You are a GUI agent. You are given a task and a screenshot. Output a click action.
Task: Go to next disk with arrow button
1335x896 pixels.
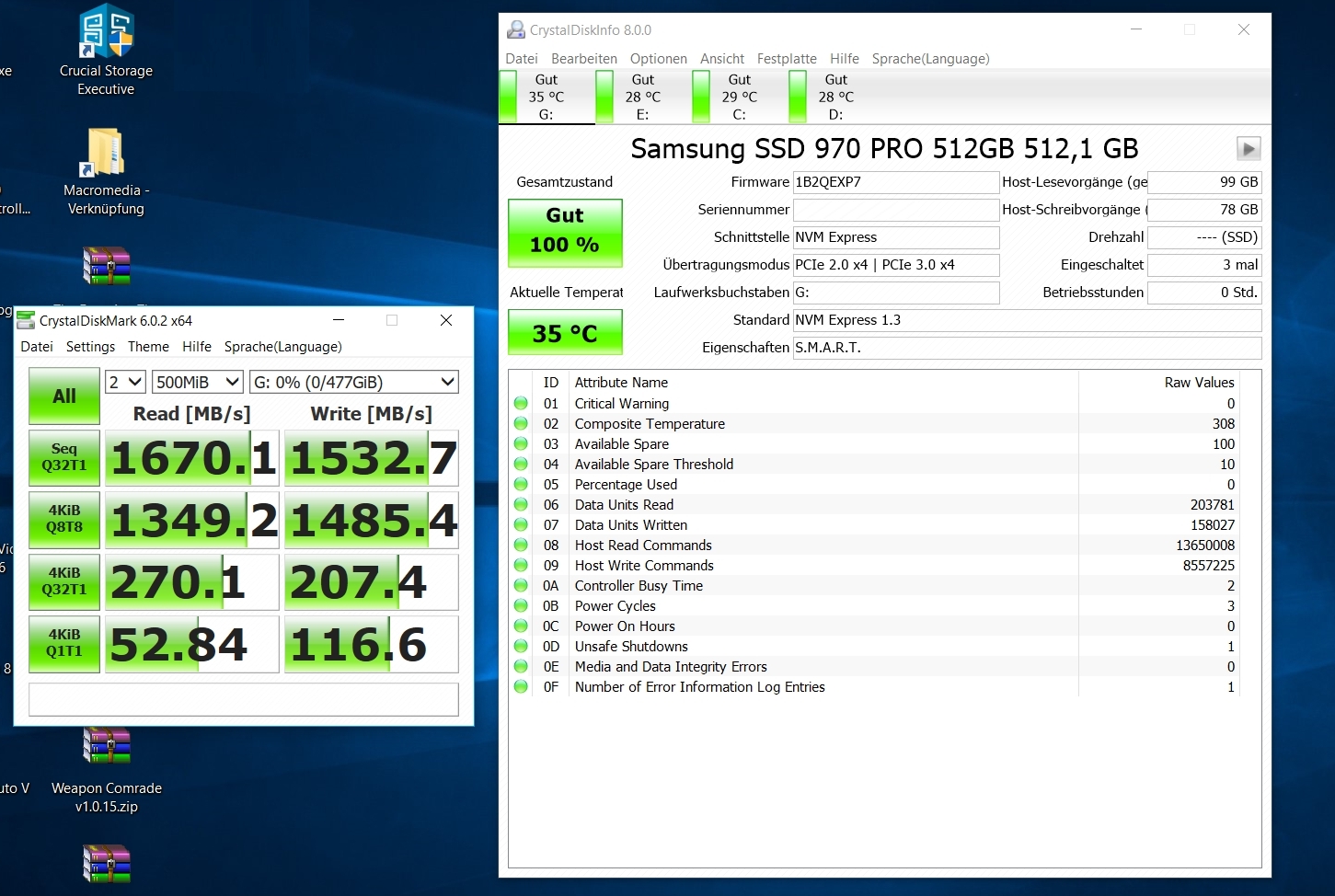point(1249,148)
